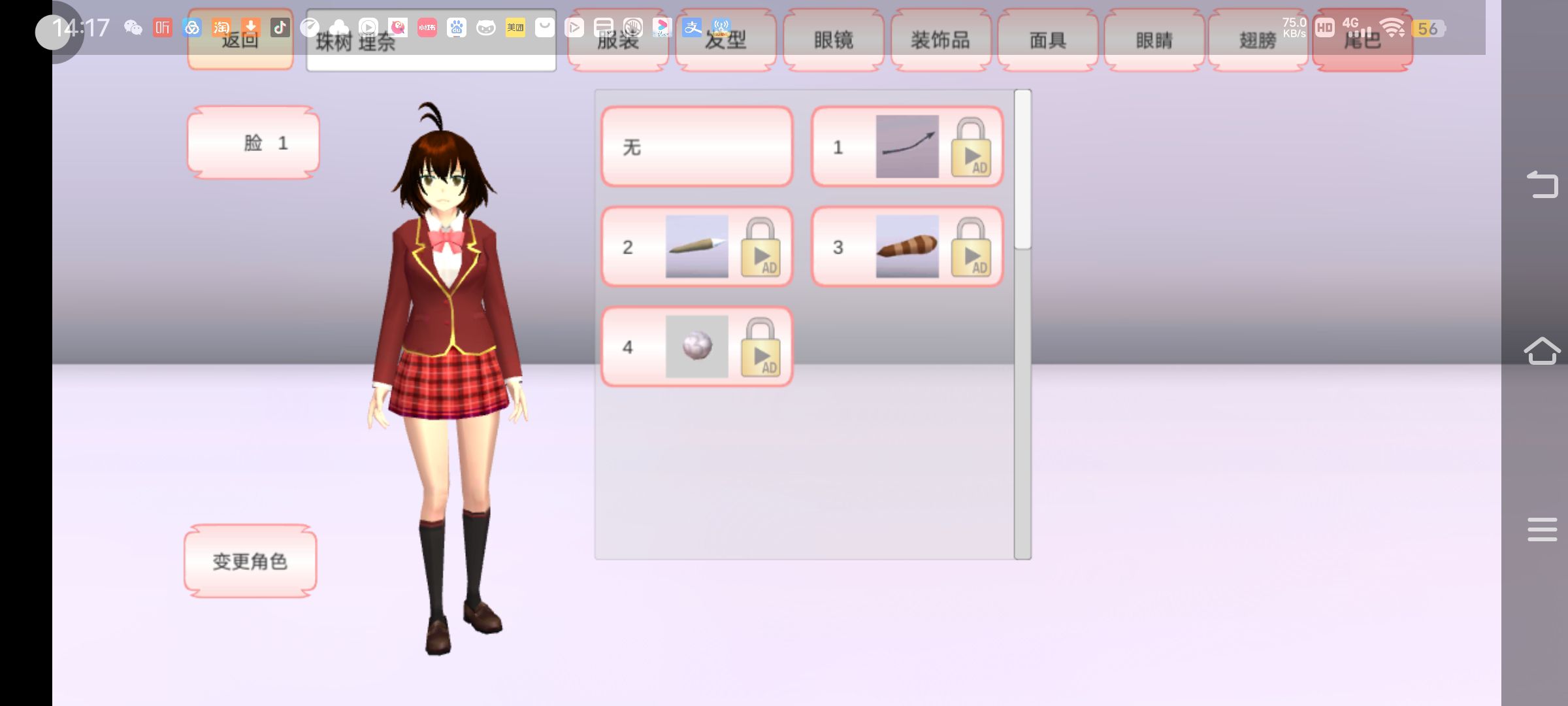Tap the Android home navigation icon
1568x706 pixels.
1542,351
